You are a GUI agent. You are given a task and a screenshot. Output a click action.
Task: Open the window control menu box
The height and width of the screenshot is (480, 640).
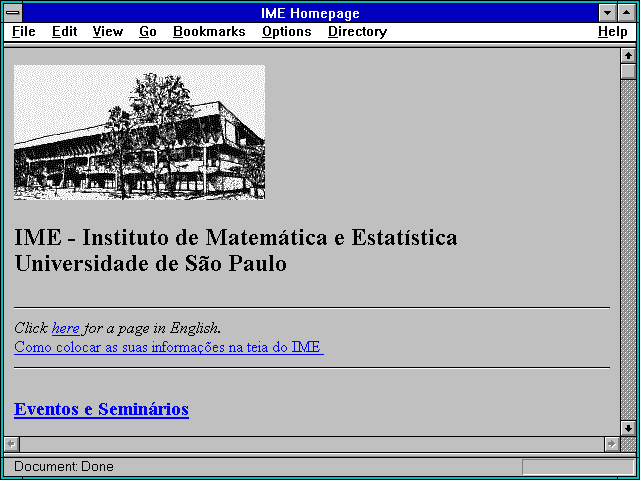point(13,13)
